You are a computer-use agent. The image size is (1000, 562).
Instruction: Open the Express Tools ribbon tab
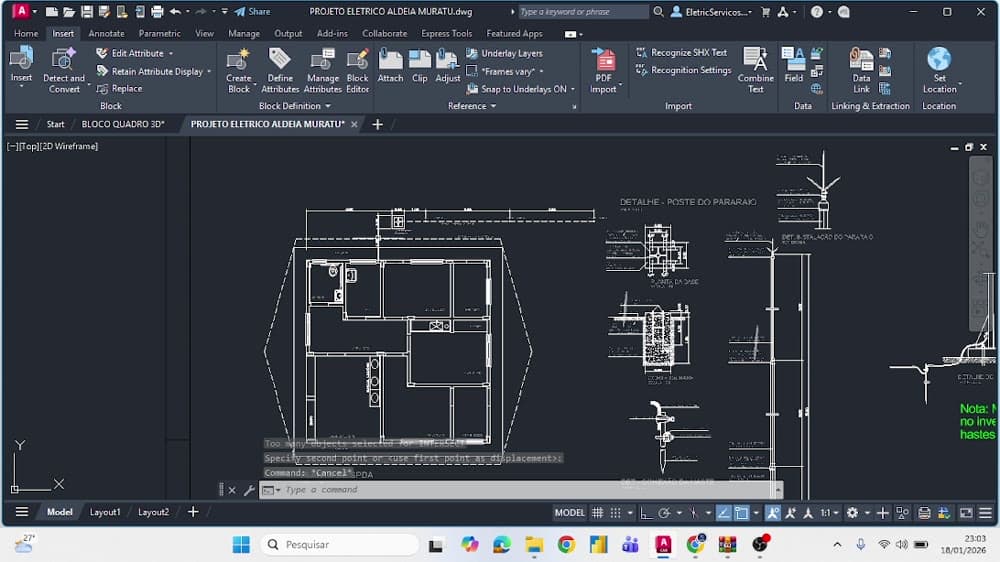click(446, 33)
